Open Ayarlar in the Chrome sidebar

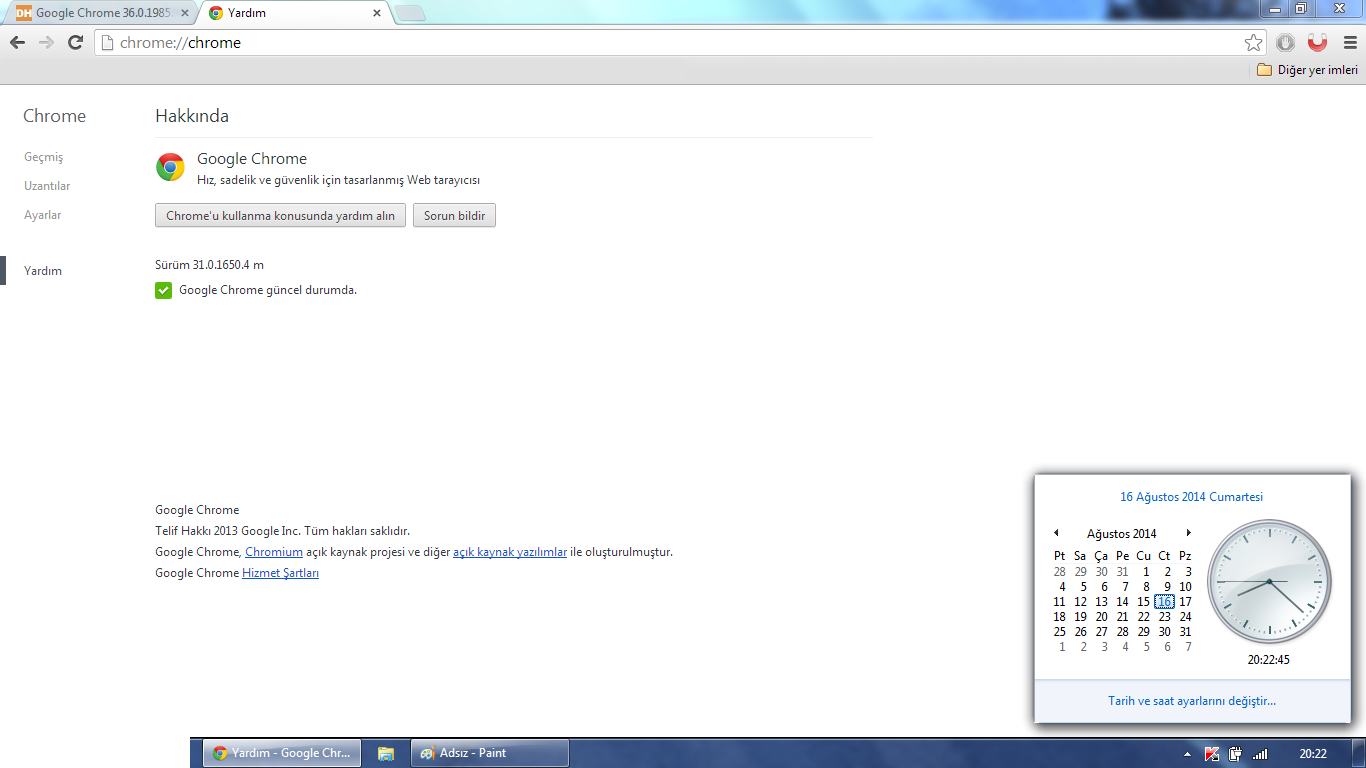pyautogui.click(x=43, y=215)
